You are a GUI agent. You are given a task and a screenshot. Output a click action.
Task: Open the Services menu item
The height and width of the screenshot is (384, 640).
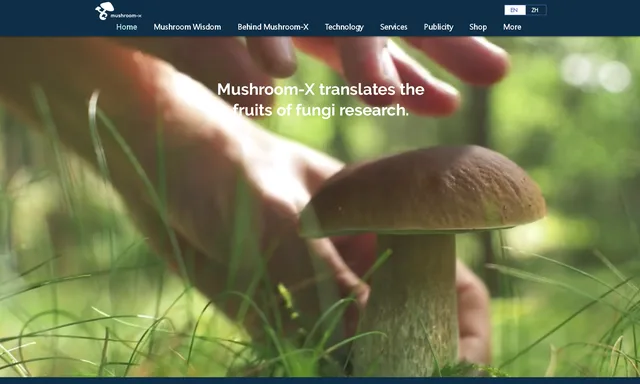coord(393,27)
